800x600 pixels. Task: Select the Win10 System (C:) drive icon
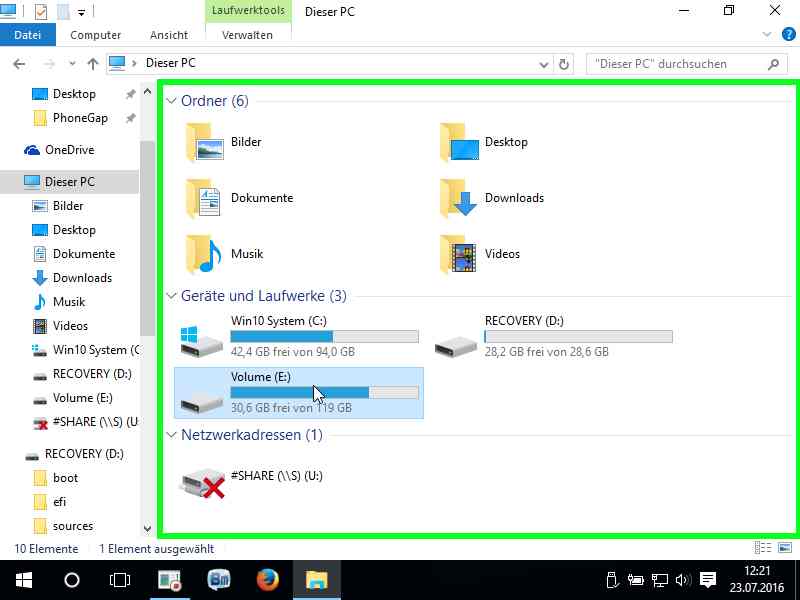pos(202,341)
